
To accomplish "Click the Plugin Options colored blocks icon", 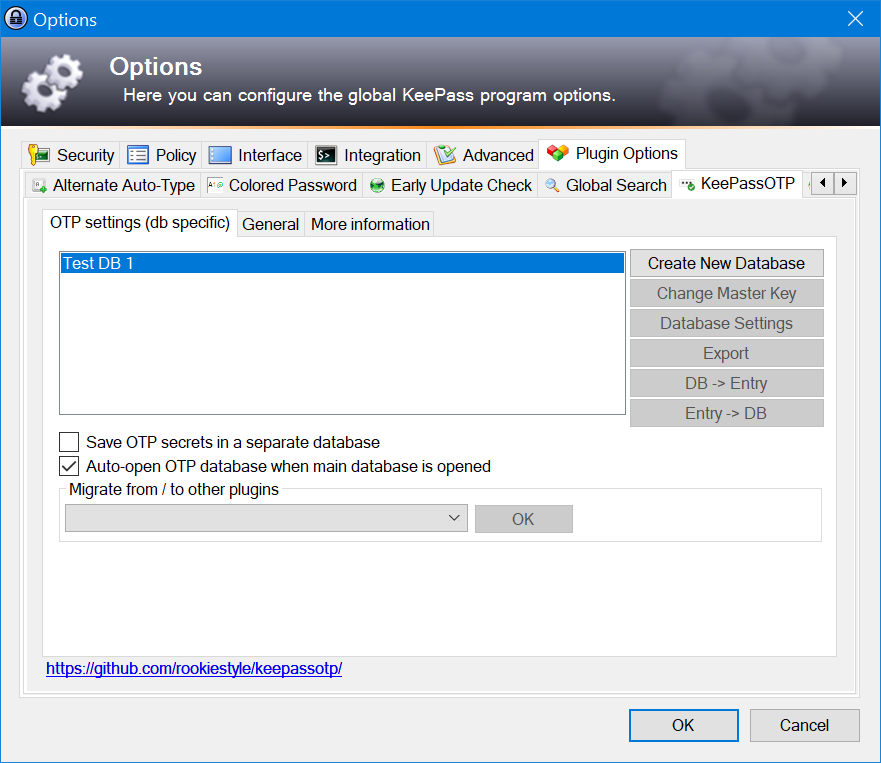I will [x=558, y=152].
